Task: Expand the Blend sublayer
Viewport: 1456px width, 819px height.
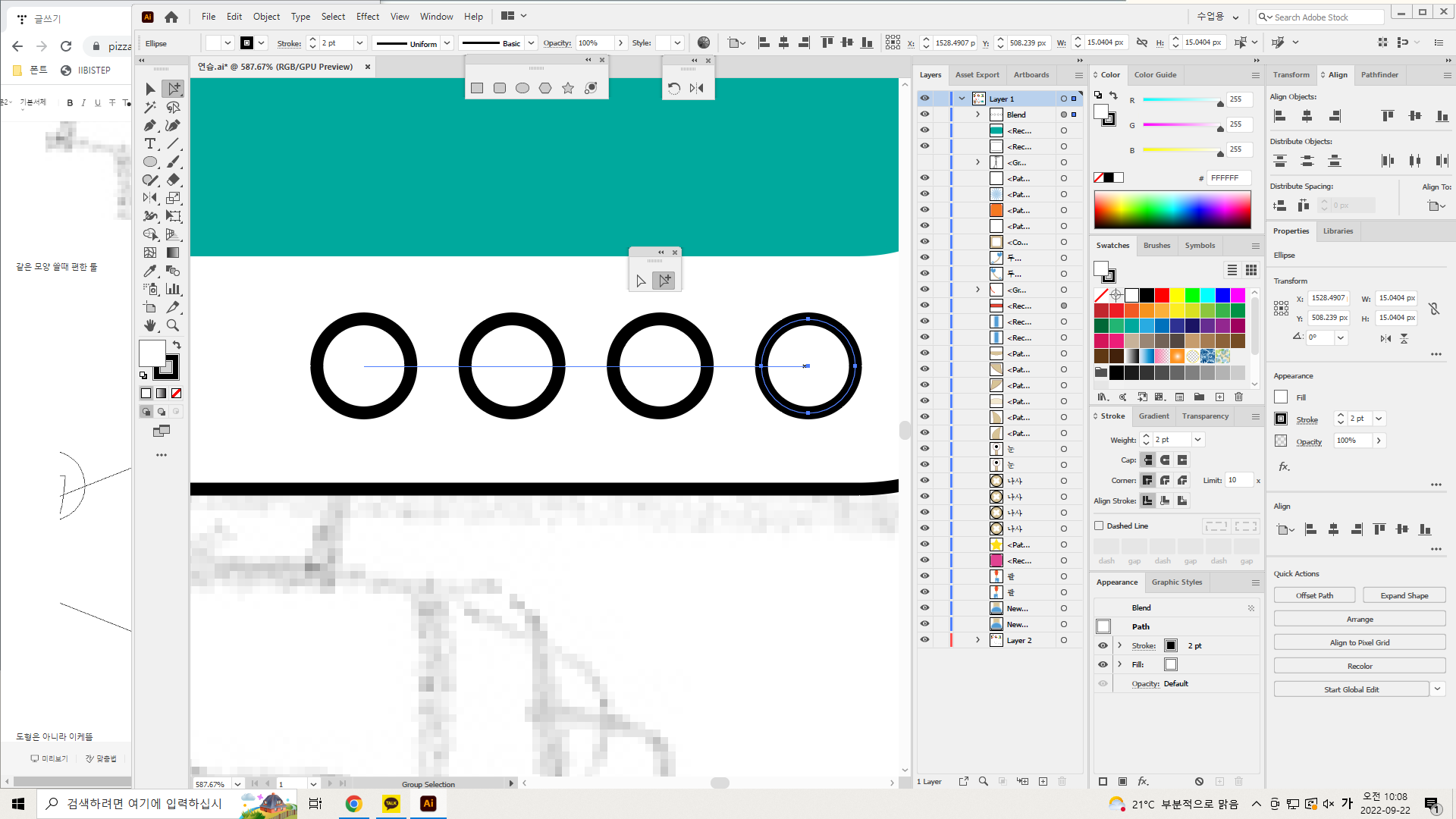Action: tap(977, 115)
